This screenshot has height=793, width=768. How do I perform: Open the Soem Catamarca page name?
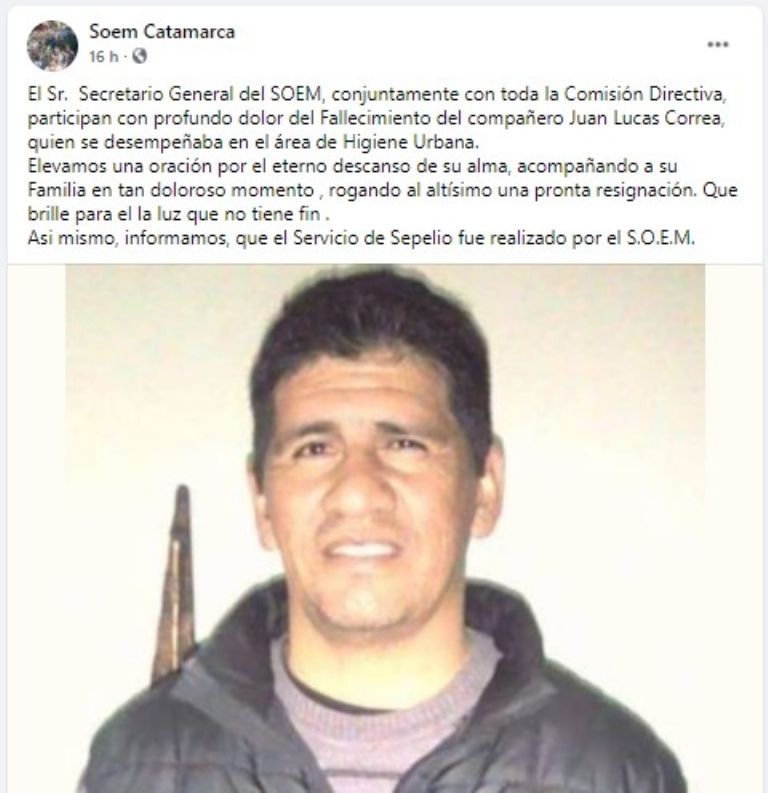[x=162, y=32]
